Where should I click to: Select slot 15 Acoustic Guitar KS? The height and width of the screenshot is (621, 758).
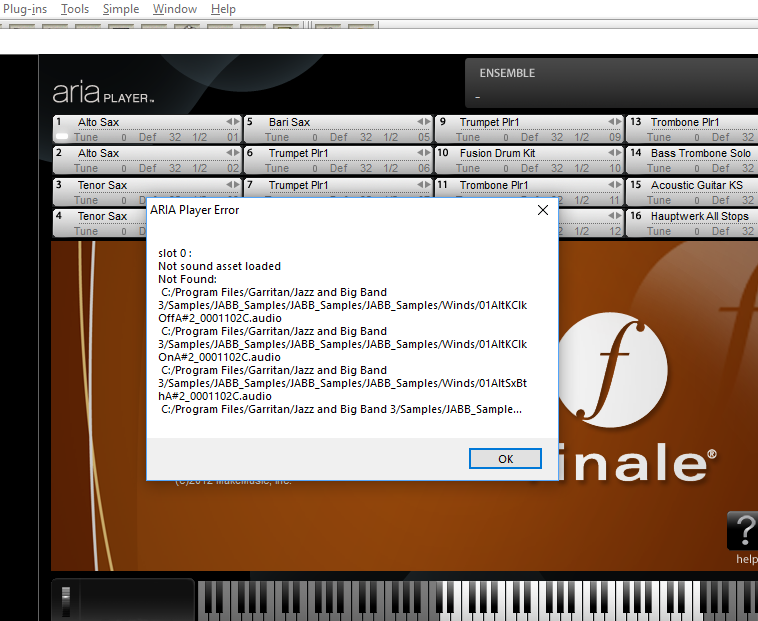coord(697,185)
